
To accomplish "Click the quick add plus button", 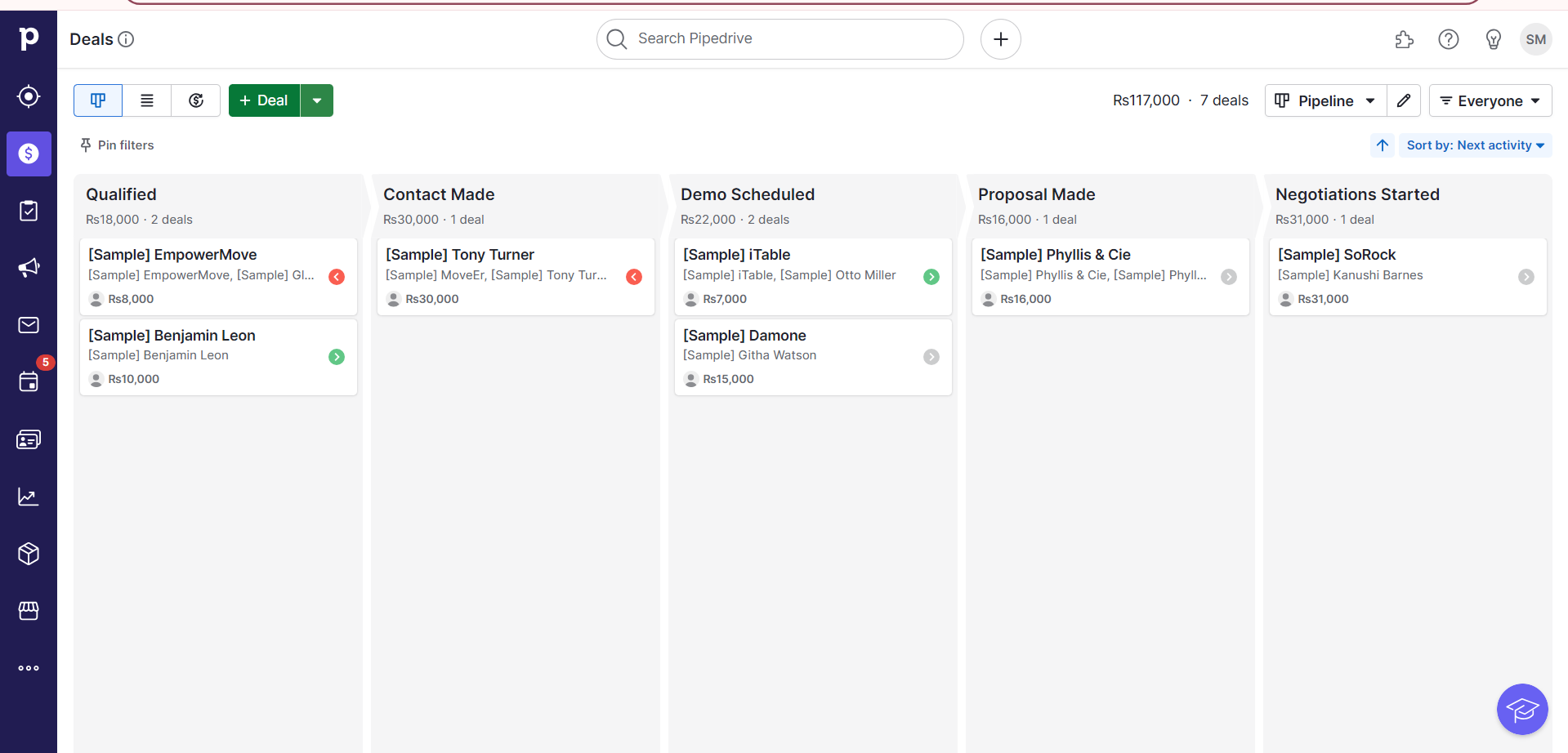I will click(1001, 39).
